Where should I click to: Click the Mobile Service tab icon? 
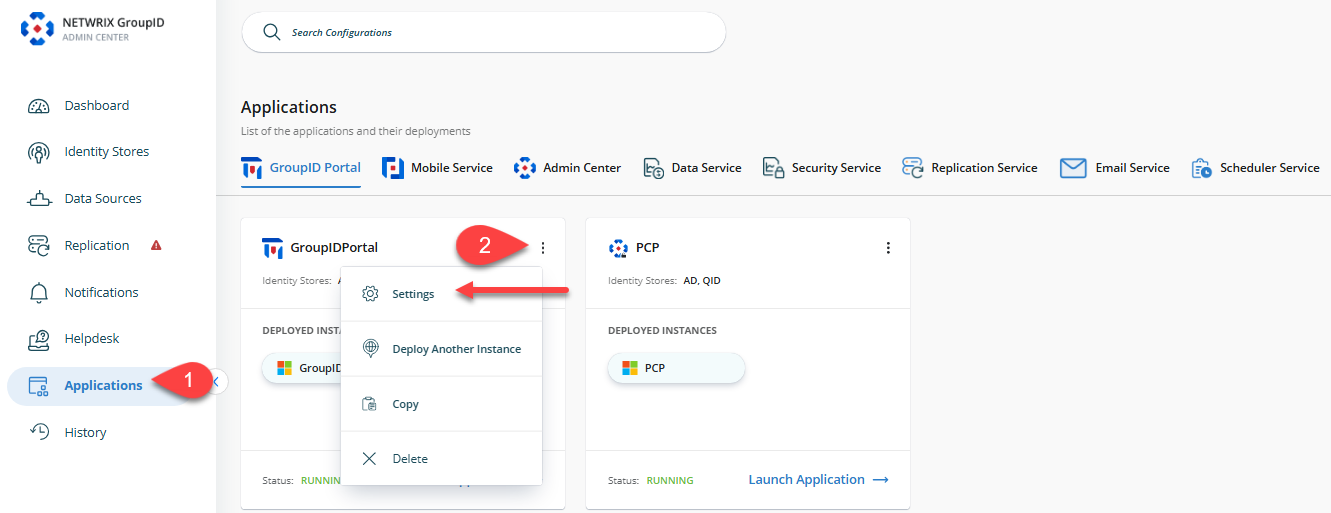(x=393, y=168)
